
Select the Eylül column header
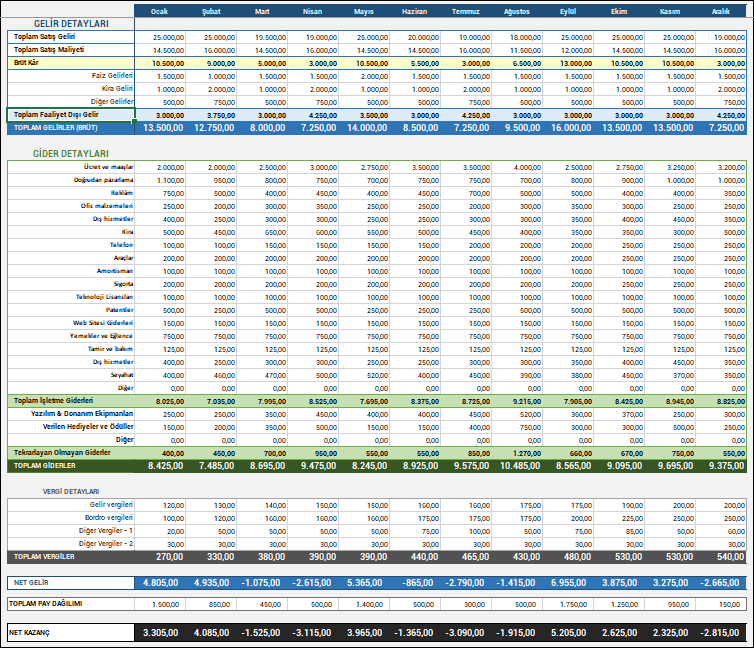(x=568, y=11)
